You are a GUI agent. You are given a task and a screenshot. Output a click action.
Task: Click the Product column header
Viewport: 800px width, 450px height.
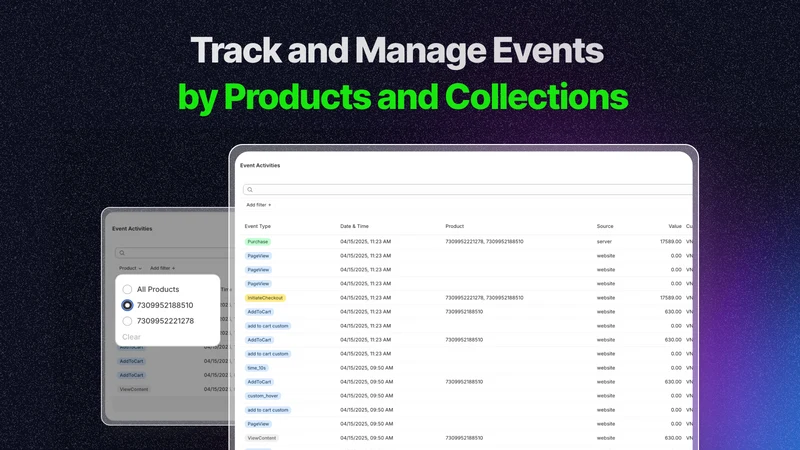[x=455, y=226]
